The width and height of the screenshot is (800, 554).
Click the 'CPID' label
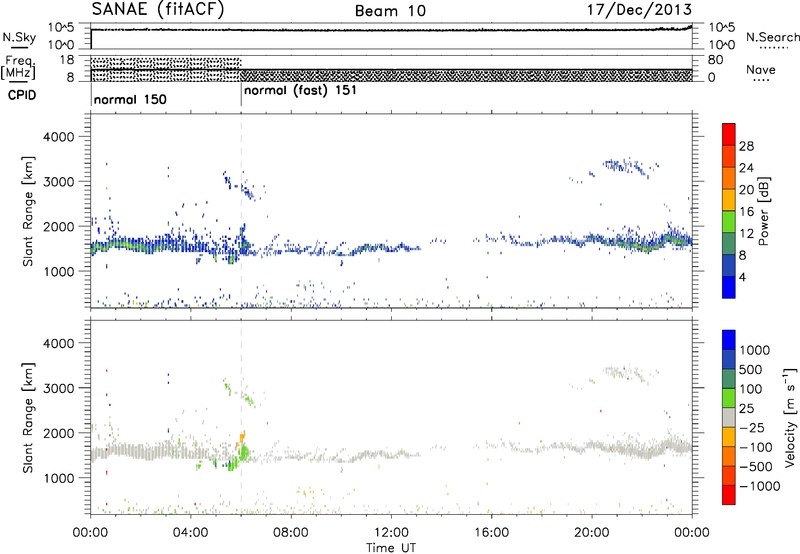coord(22,95)
